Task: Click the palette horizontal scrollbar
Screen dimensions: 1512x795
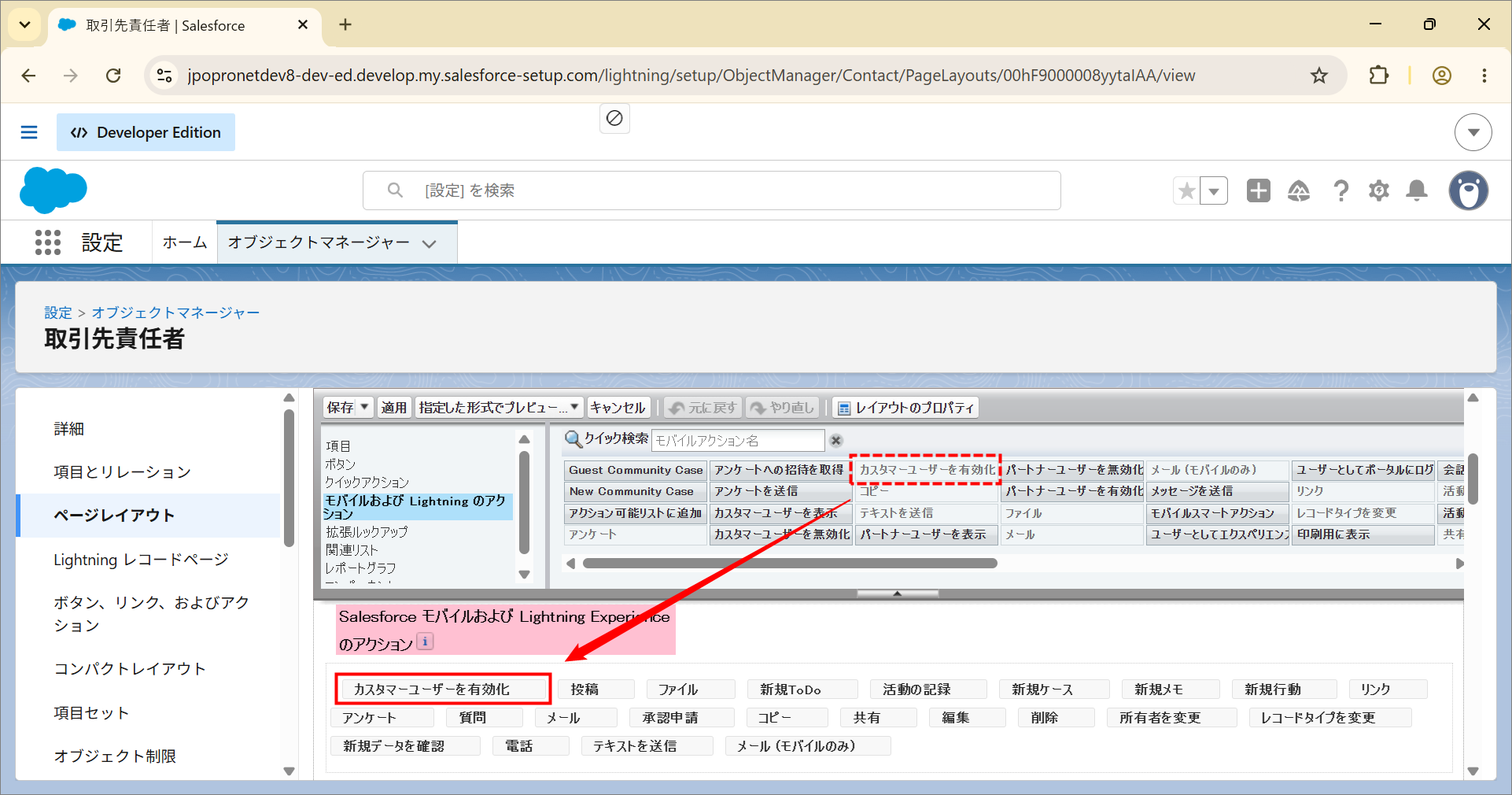Action: click(790, 564)
